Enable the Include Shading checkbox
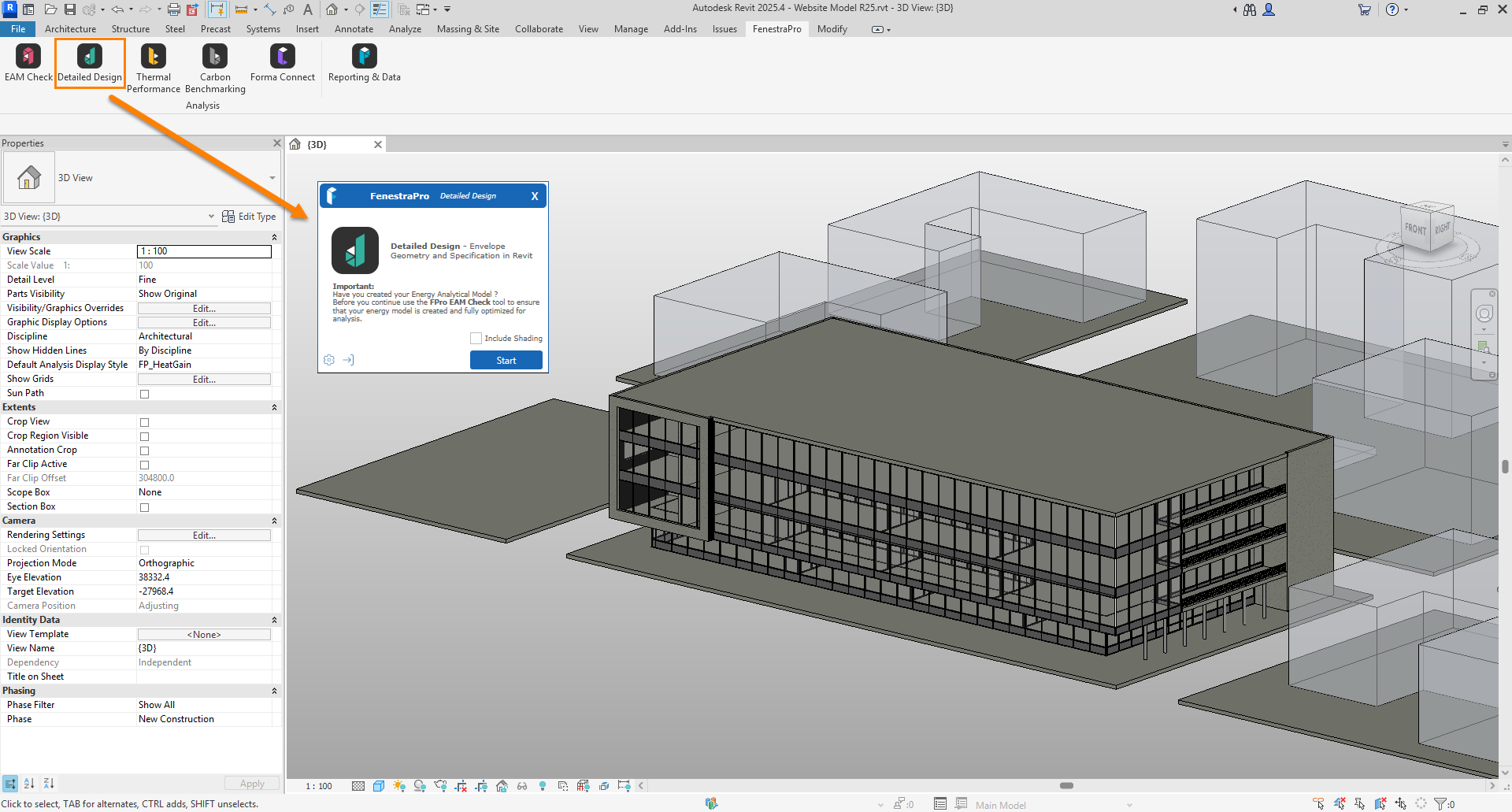The width and height of the screenshot is (1512, 812). click(x=476, y=339)
